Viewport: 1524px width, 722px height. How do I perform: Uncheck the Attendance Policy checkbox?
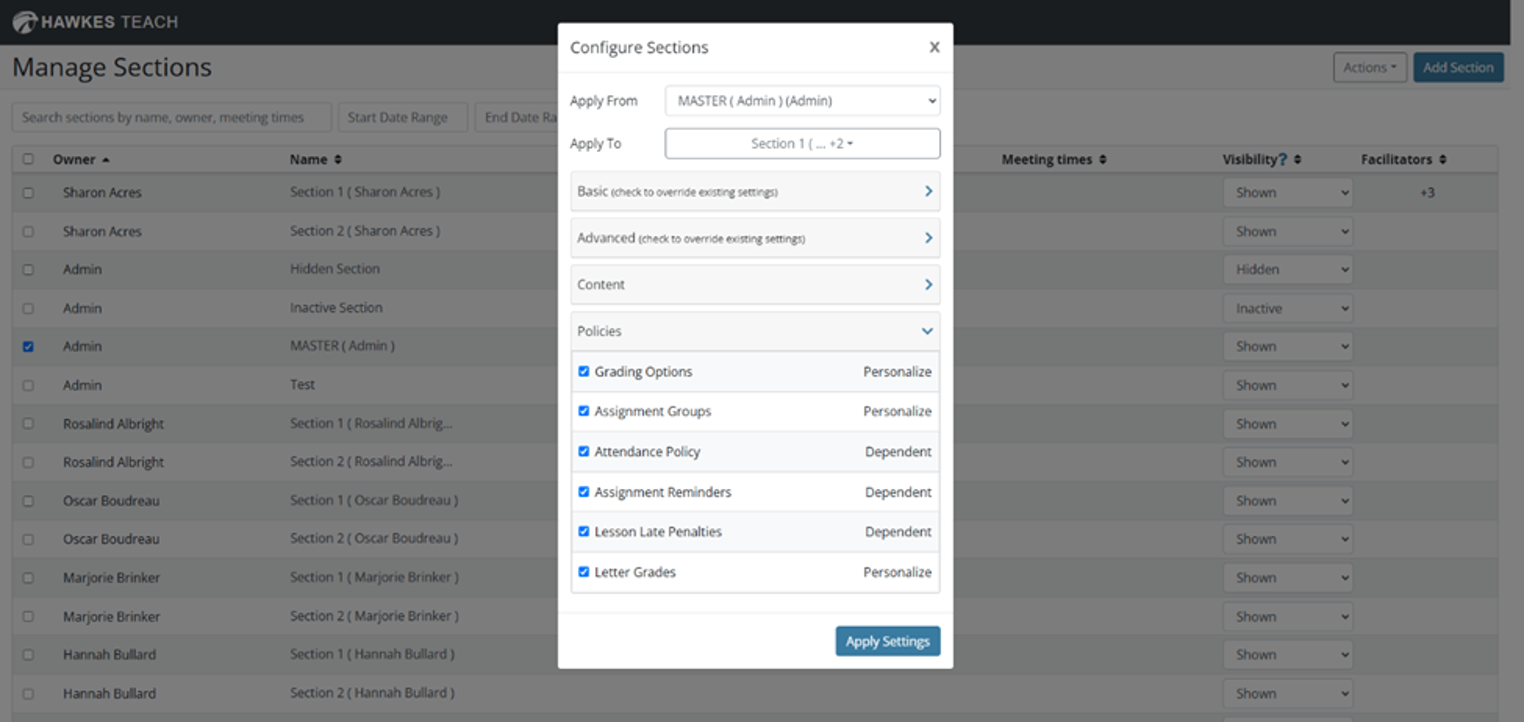[584, 451]
